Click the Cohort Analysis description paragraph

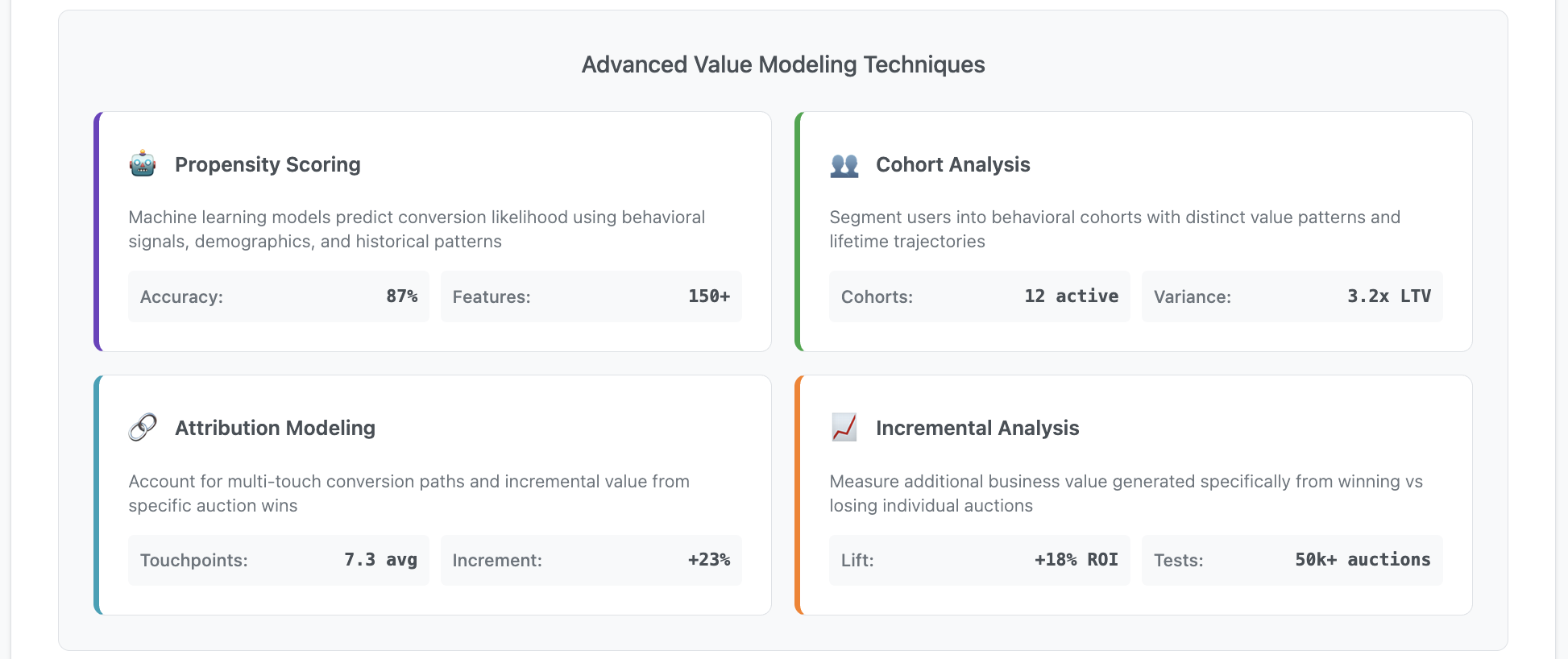point(1114,229)
